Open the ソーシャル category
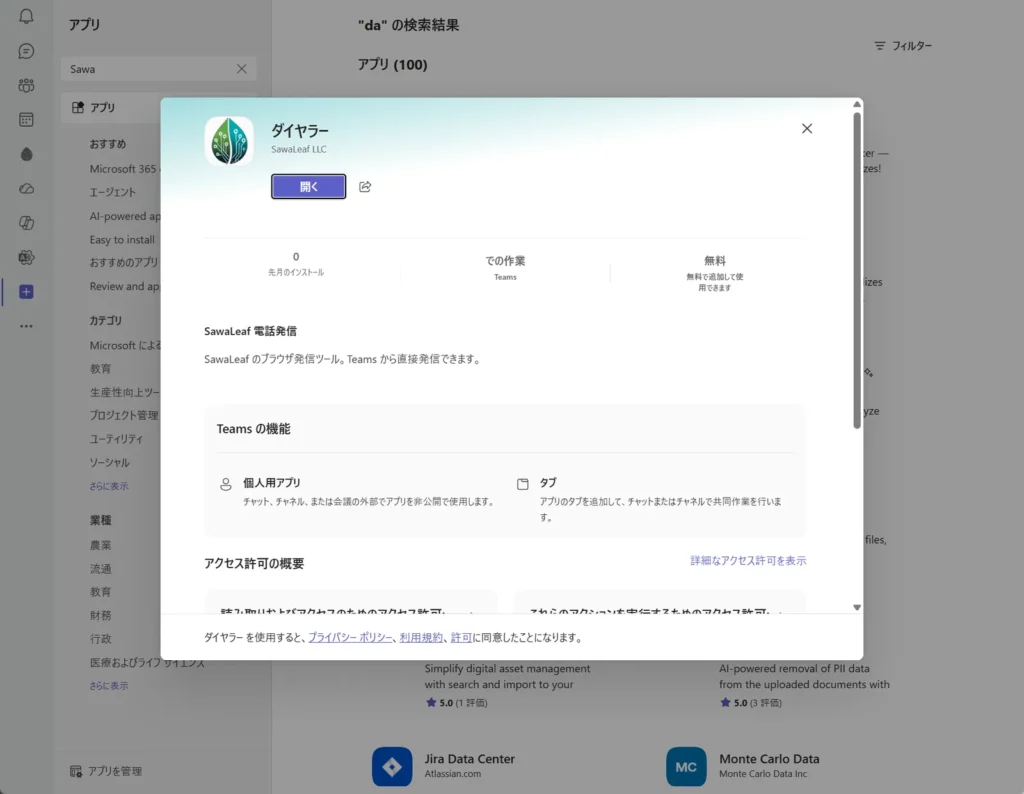Viewport: 1024px width, 794px height. (x=109, y=462)
